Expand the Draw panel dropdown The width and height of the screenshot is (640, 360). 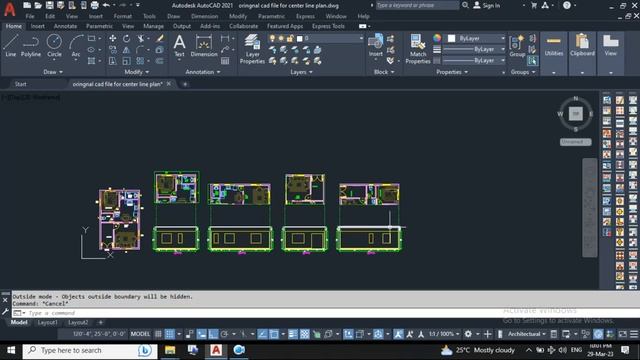(x=53, y=72)
